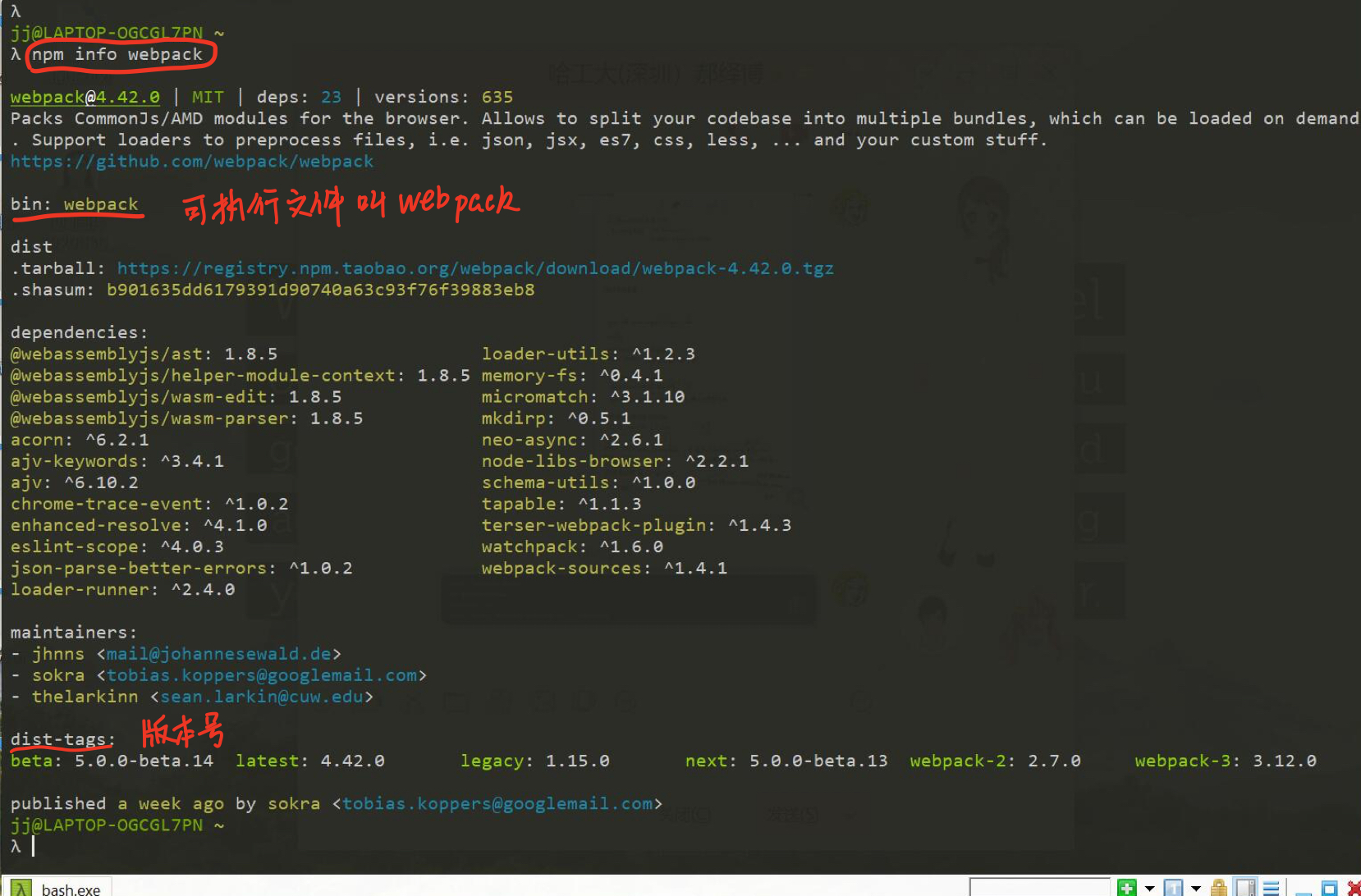Click 'next: 5.0.0-beta.13' tag

pyautogui.click(x=786, y=761)
